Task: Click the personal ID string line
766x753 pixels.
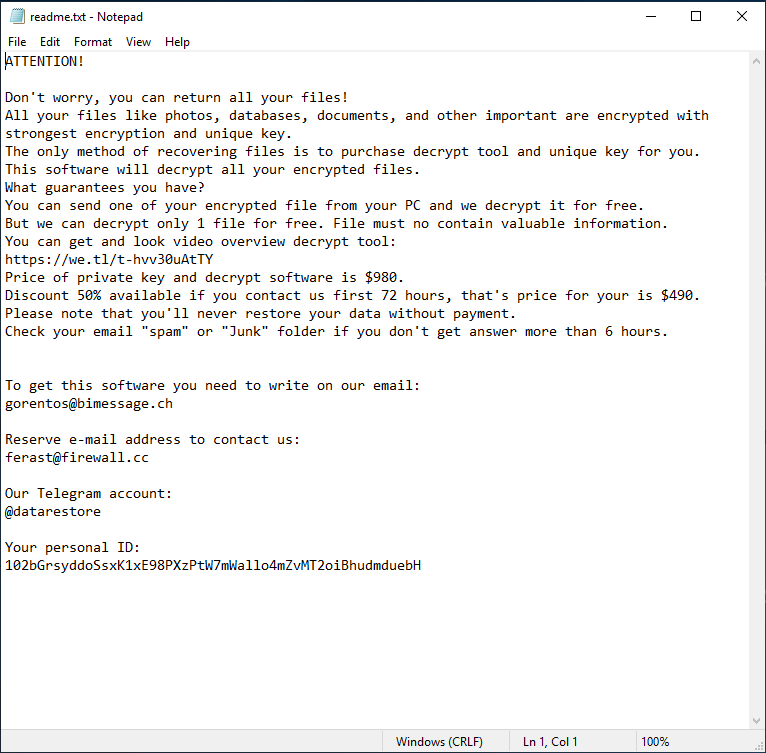Action: click(x=213, y=565)
